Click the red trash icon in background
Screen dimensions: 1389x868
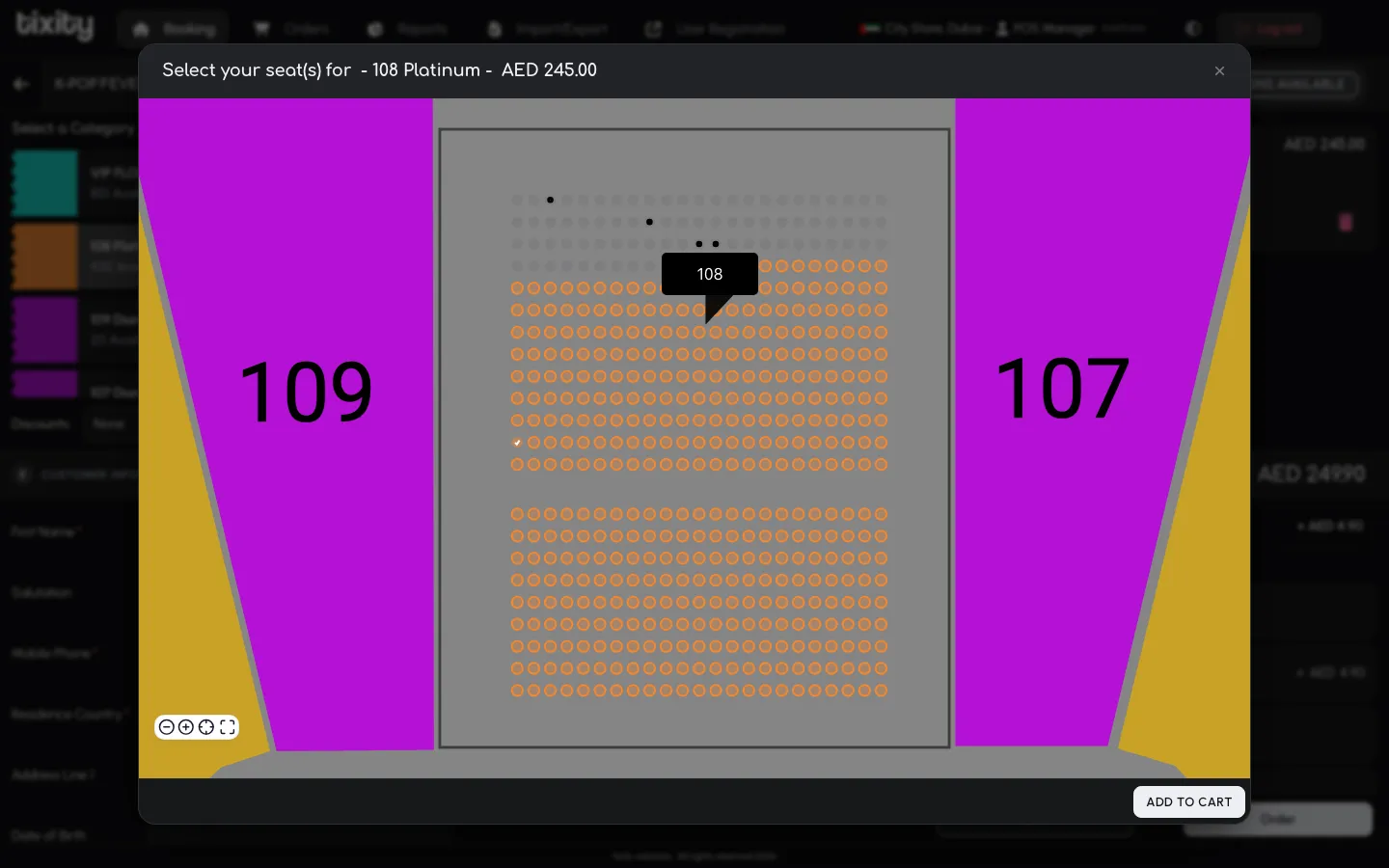point(1346,223)
